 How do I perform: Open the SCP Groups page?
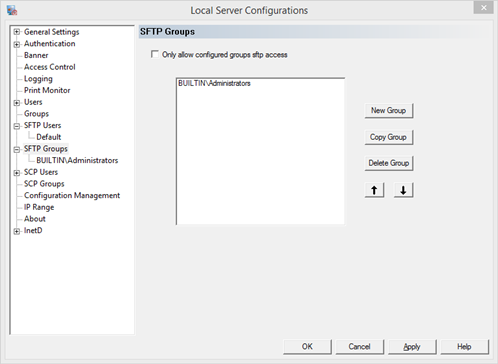click(44, 184)
